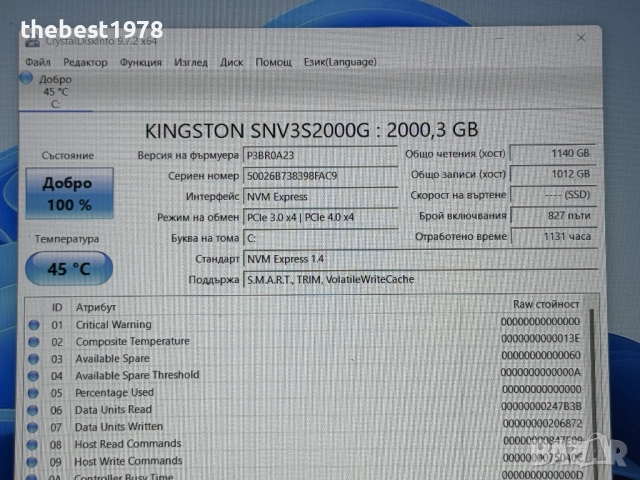640x480 pixels.
Task: Select the Host Write Commands attribute
Action: [x=306, y=460]
